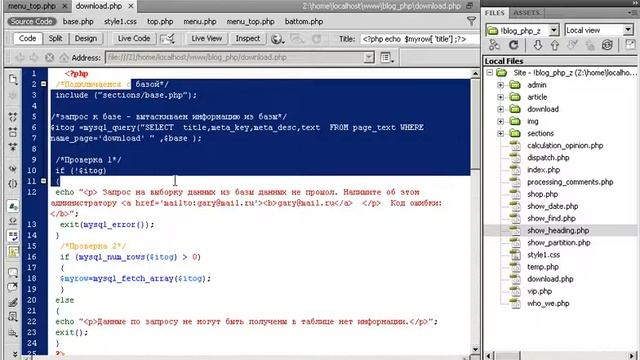
Task: Toggle Live Code mode
Action: point(134,38)
